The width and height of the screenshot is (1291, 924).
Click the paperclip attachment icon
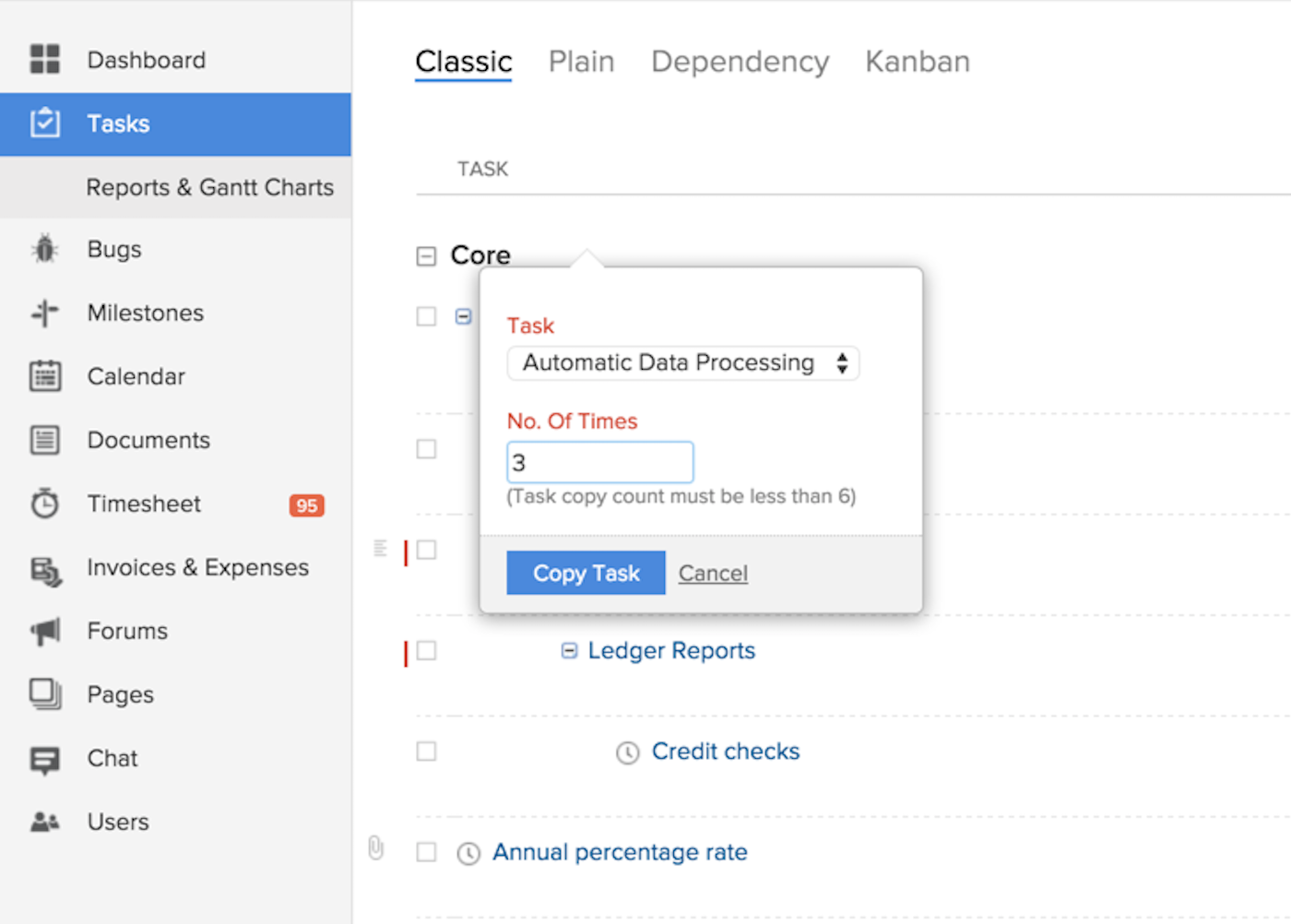click(375, 847)
